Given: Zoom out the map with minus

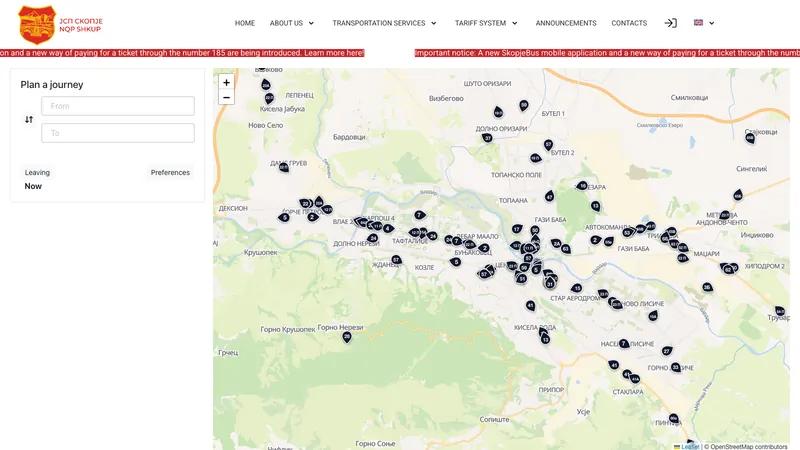Looking at the screenshot, I should [x=227, y=97].
